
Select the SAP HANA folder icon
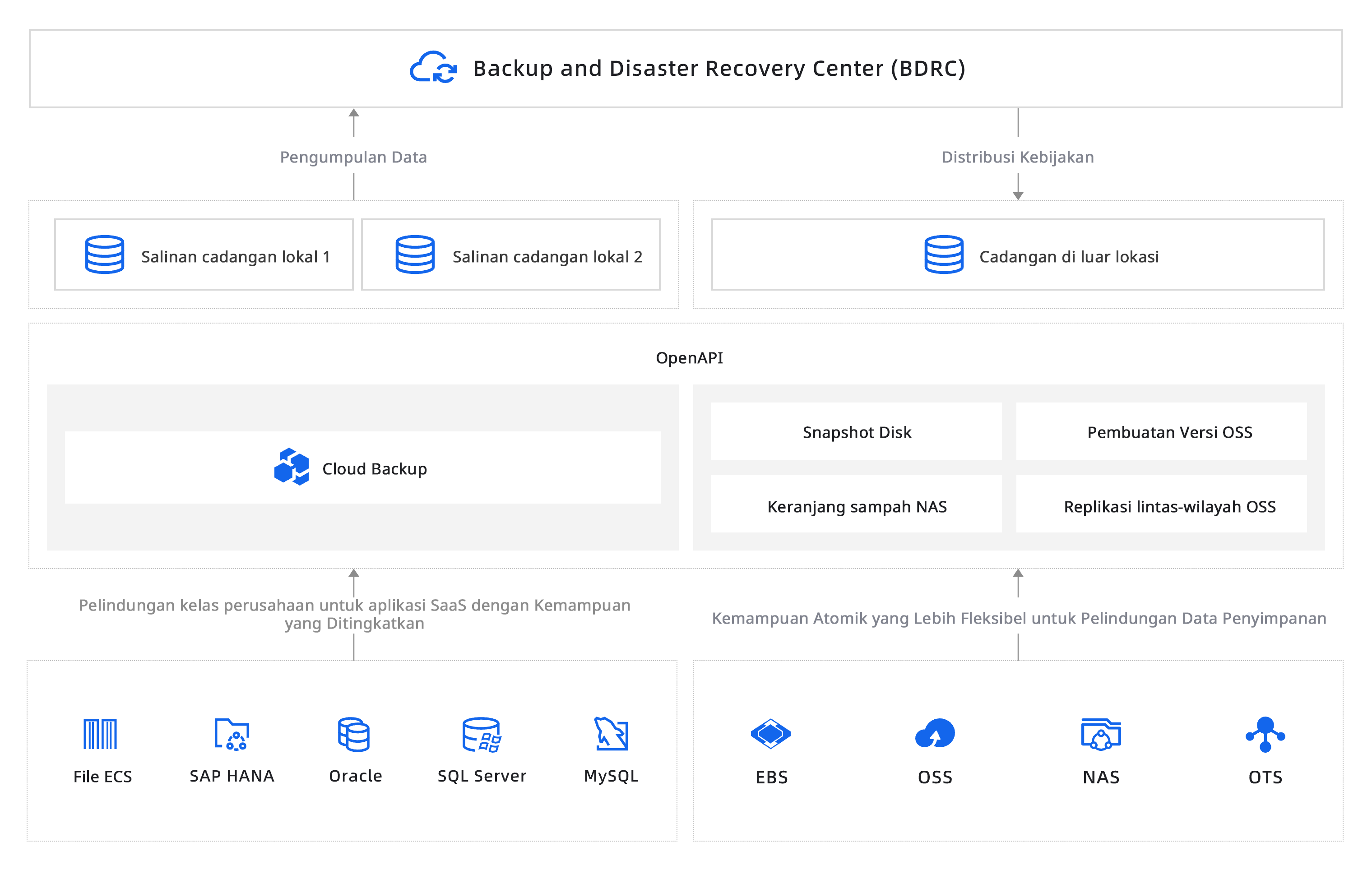coord(232,734)
